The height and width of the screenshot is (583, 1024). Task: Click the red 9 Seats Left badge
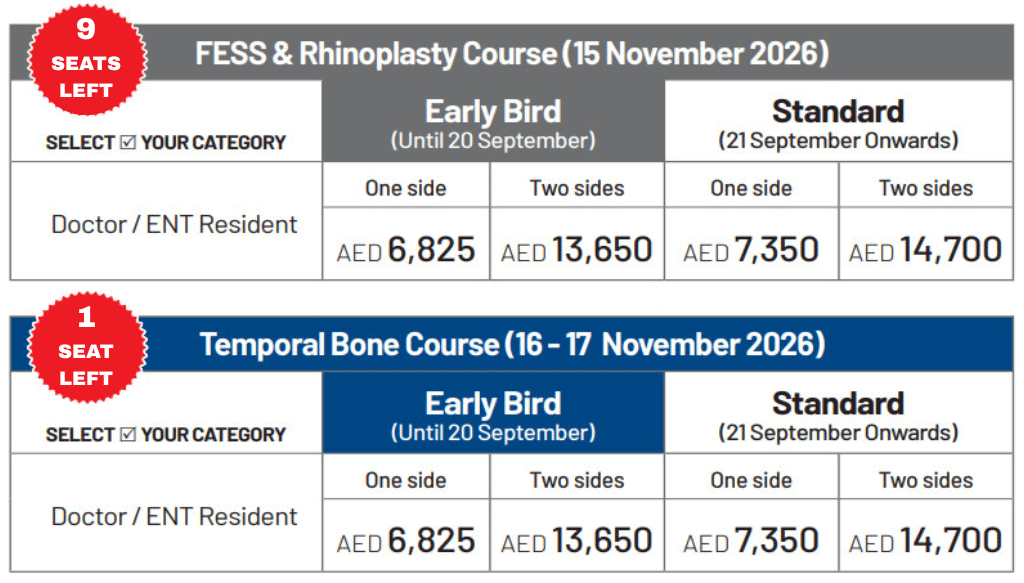[87, 59]
